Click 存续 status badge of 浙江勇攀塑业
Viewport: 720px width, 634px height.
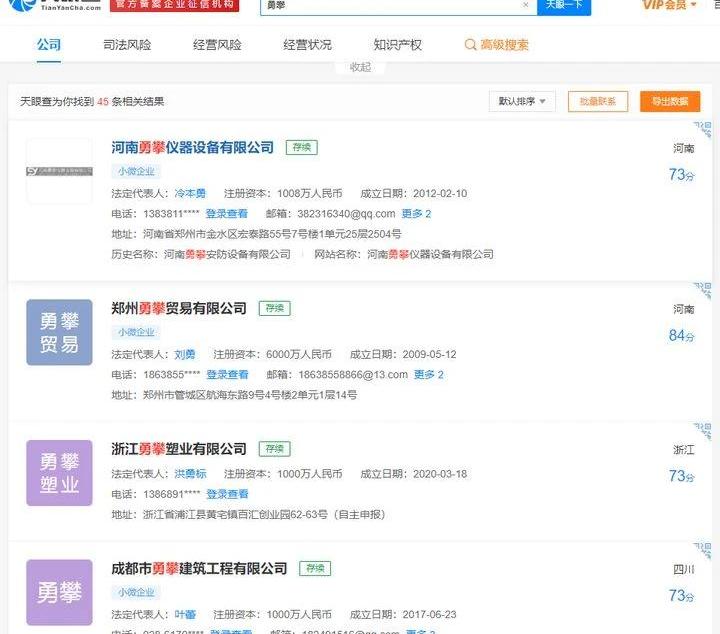274,449
